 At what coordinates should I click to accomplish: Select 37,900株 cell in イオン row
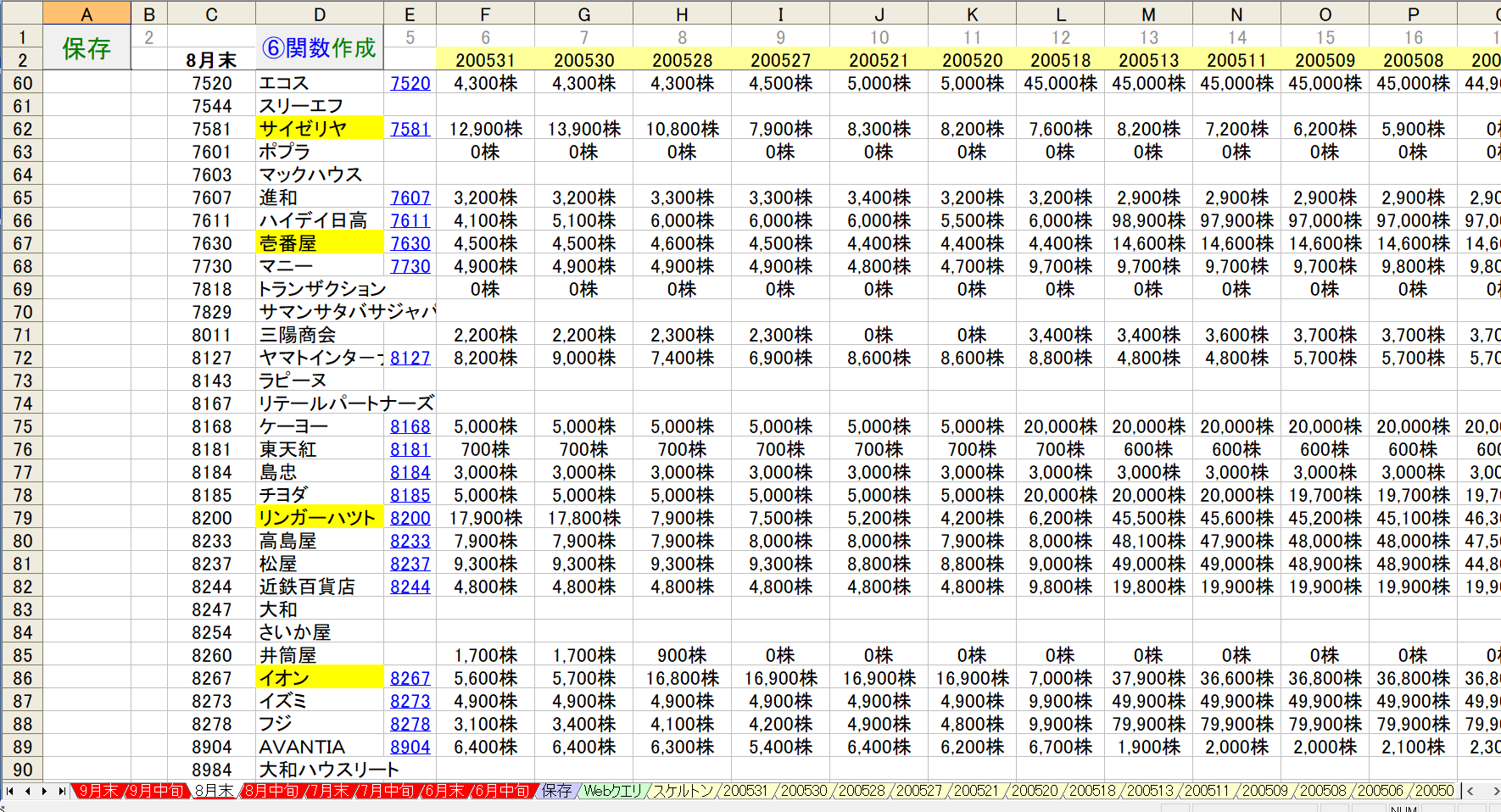(1149, 678)
